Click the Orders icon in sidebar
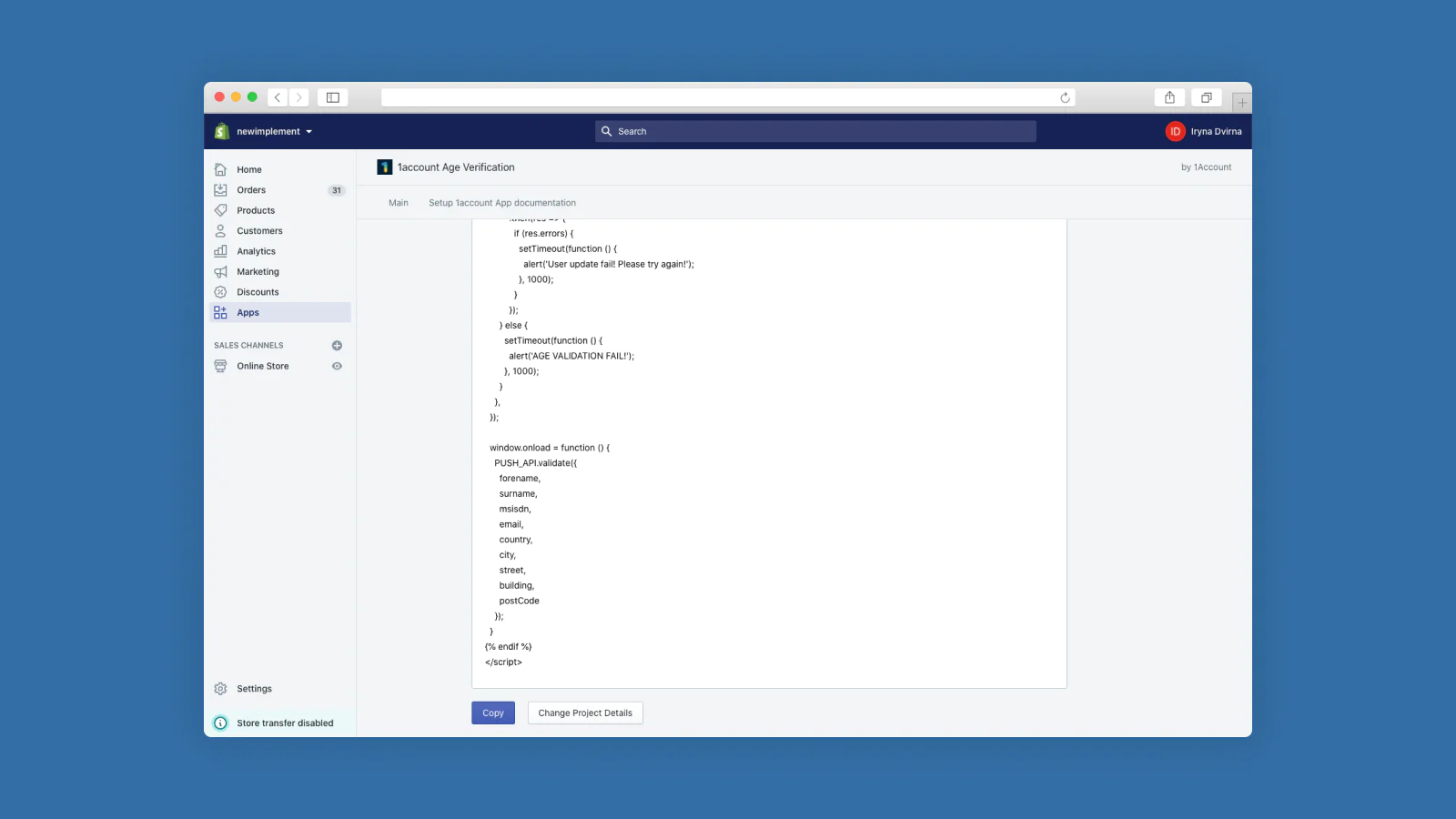Screen dimensions: 1456x819 pos(220,190)
